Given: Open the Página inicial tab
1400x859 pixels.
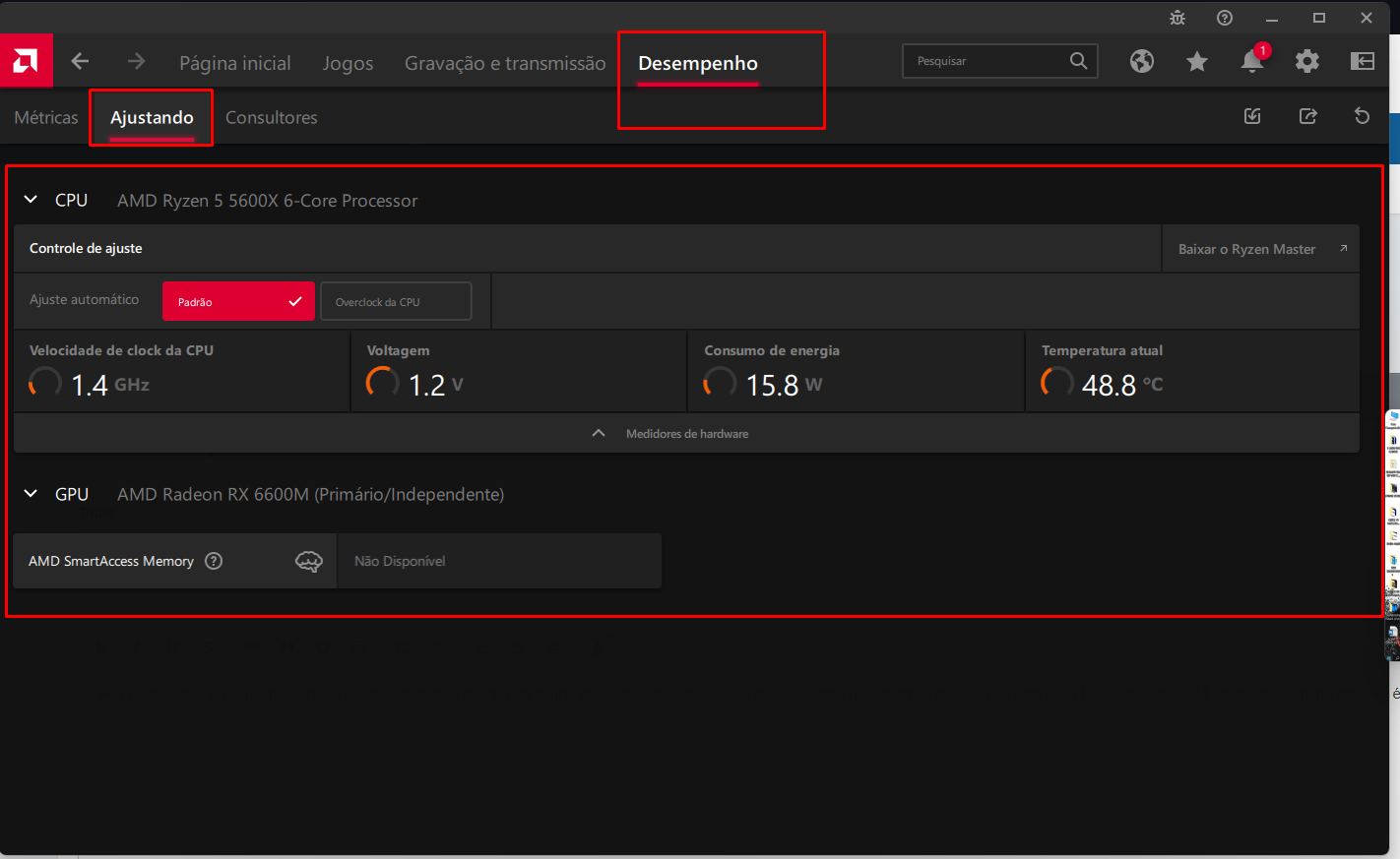Looking at the screenshot, I should [x=235, y=63].
